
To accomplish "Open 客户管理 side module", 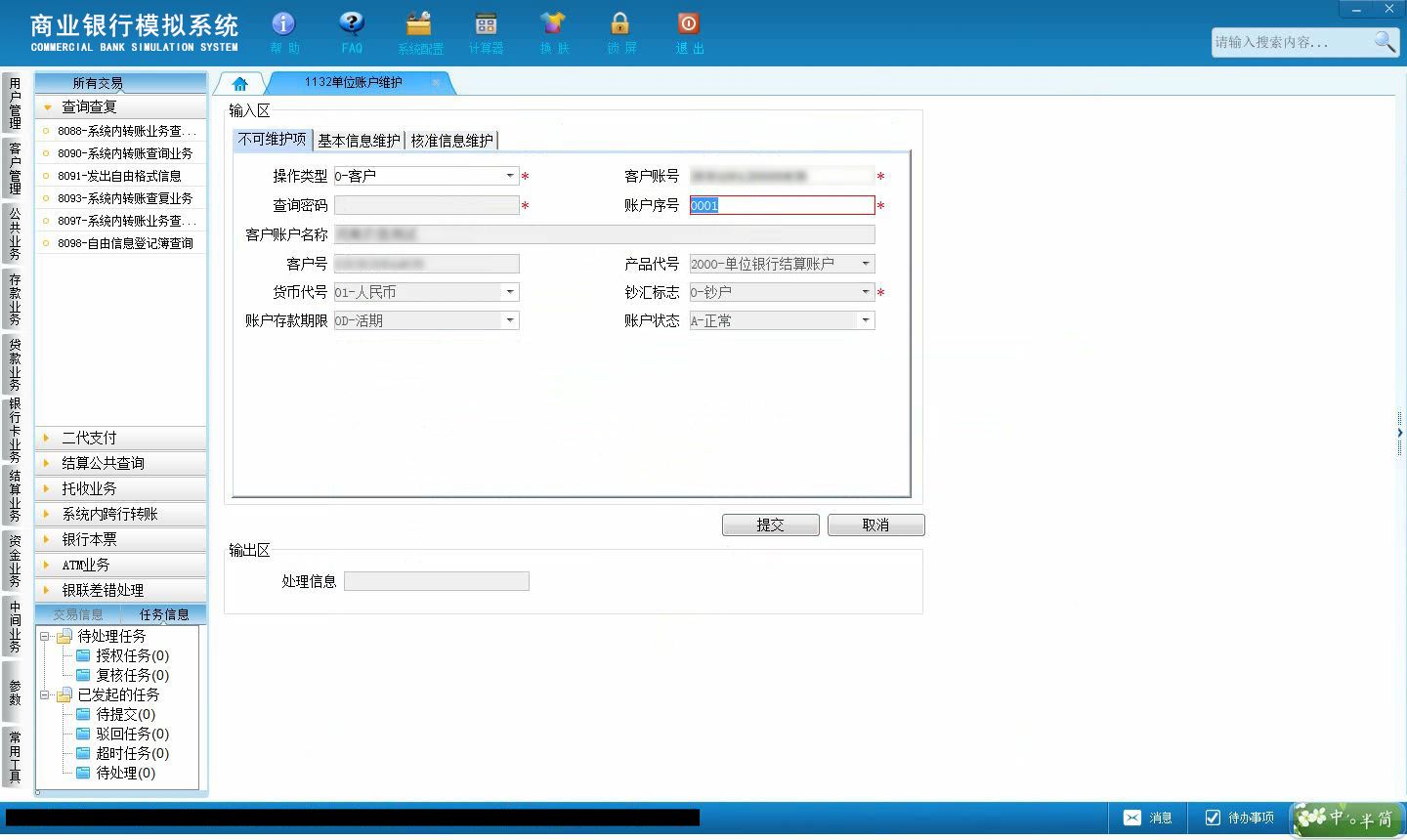I will coord(14,168).
